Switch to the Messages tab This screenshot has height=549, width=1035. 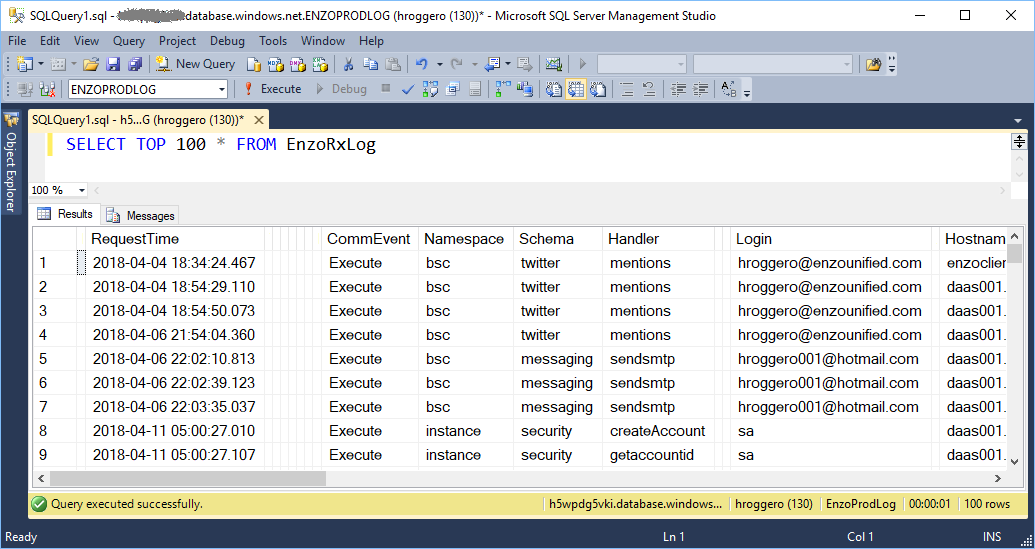pyautogui.click(x=141, y=216)
